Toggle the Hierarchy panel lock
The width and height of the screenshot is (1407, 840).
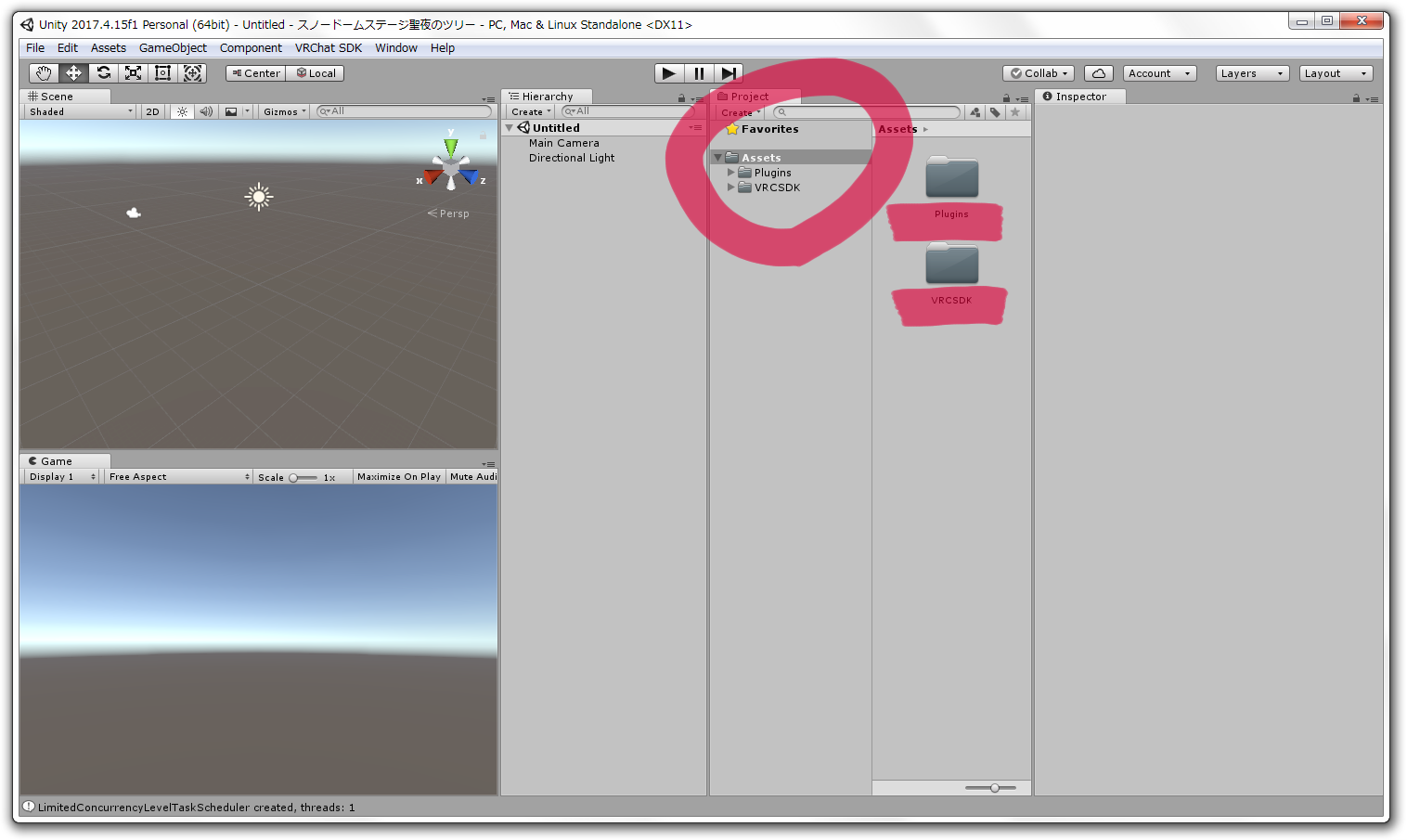point(682,98)
